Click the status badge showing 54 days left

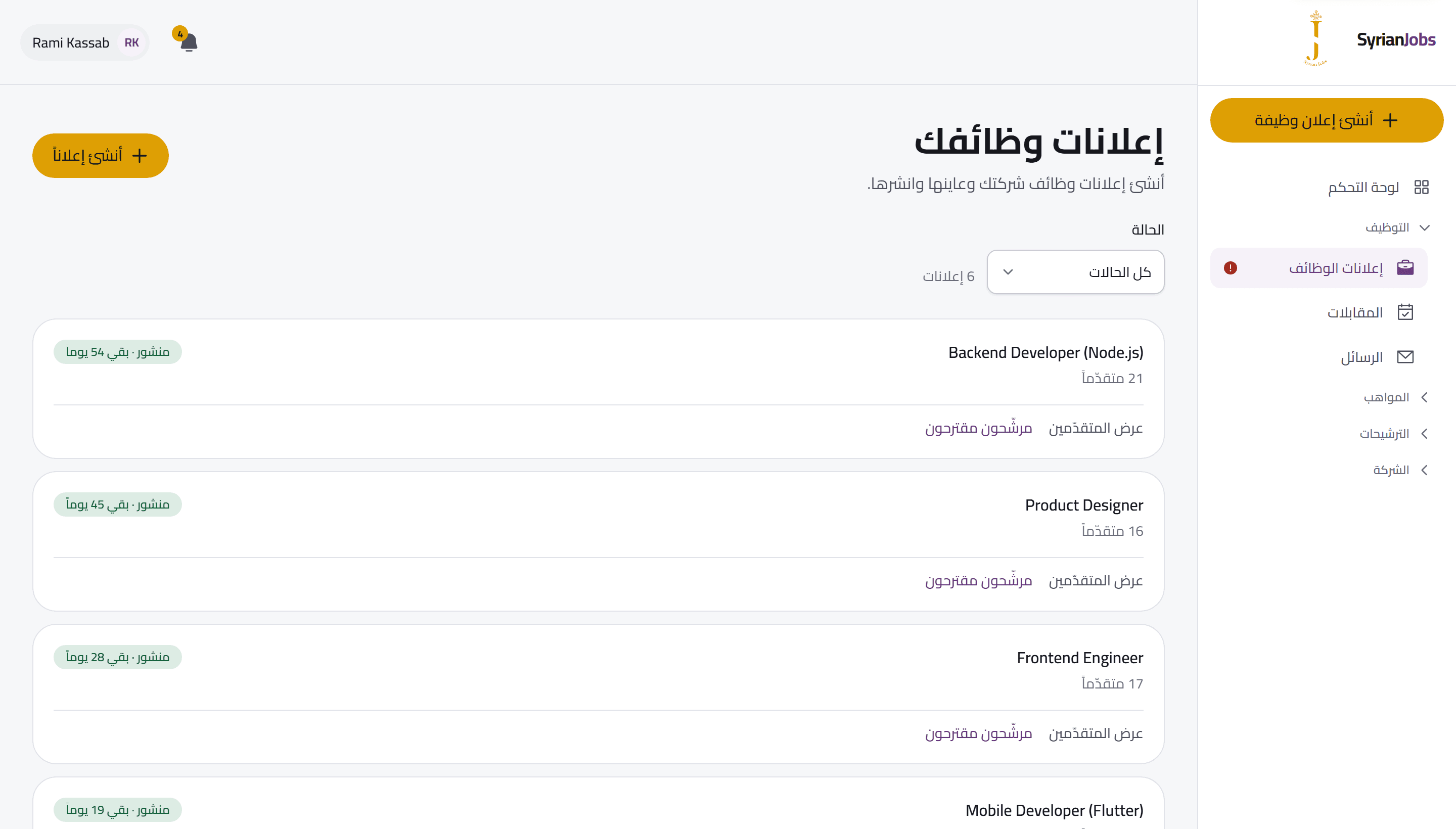click(118, 352)
